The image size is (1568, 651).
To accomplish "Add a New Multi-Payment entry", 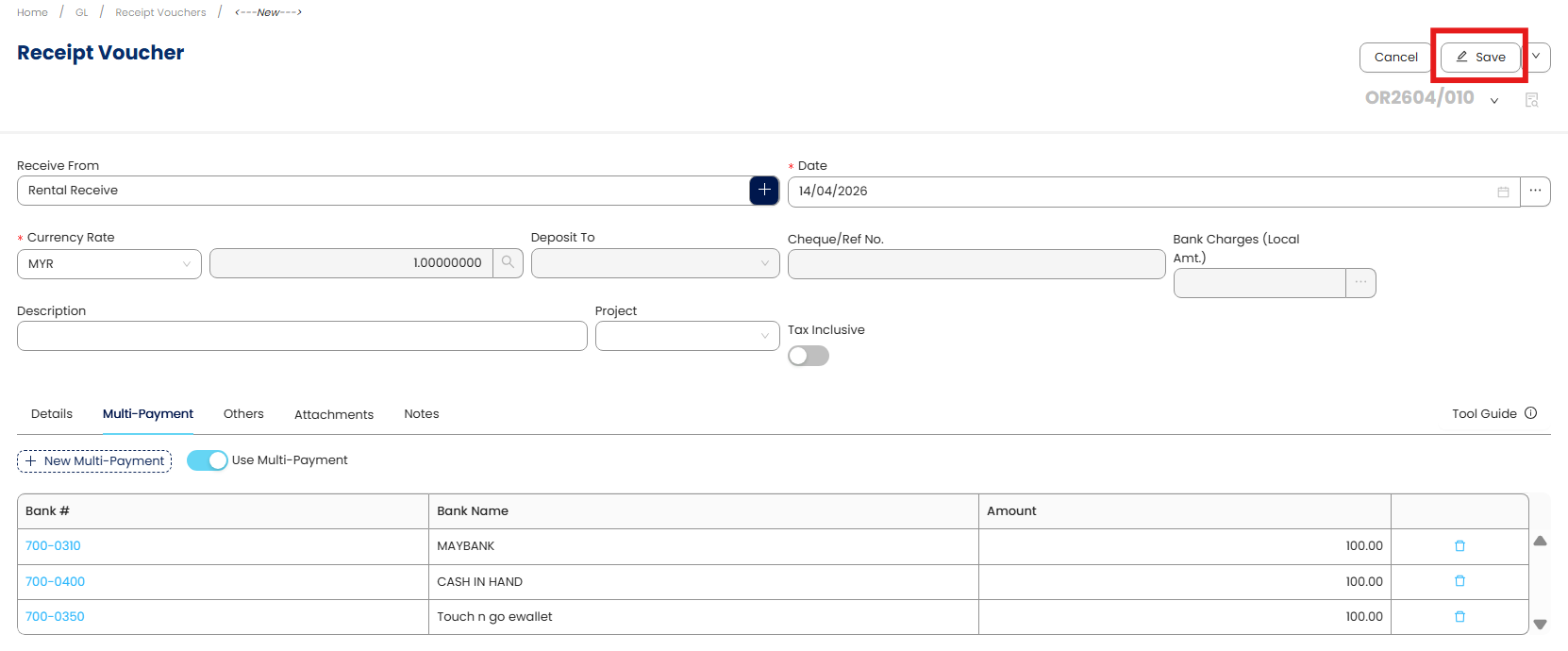I will (94, 461).
